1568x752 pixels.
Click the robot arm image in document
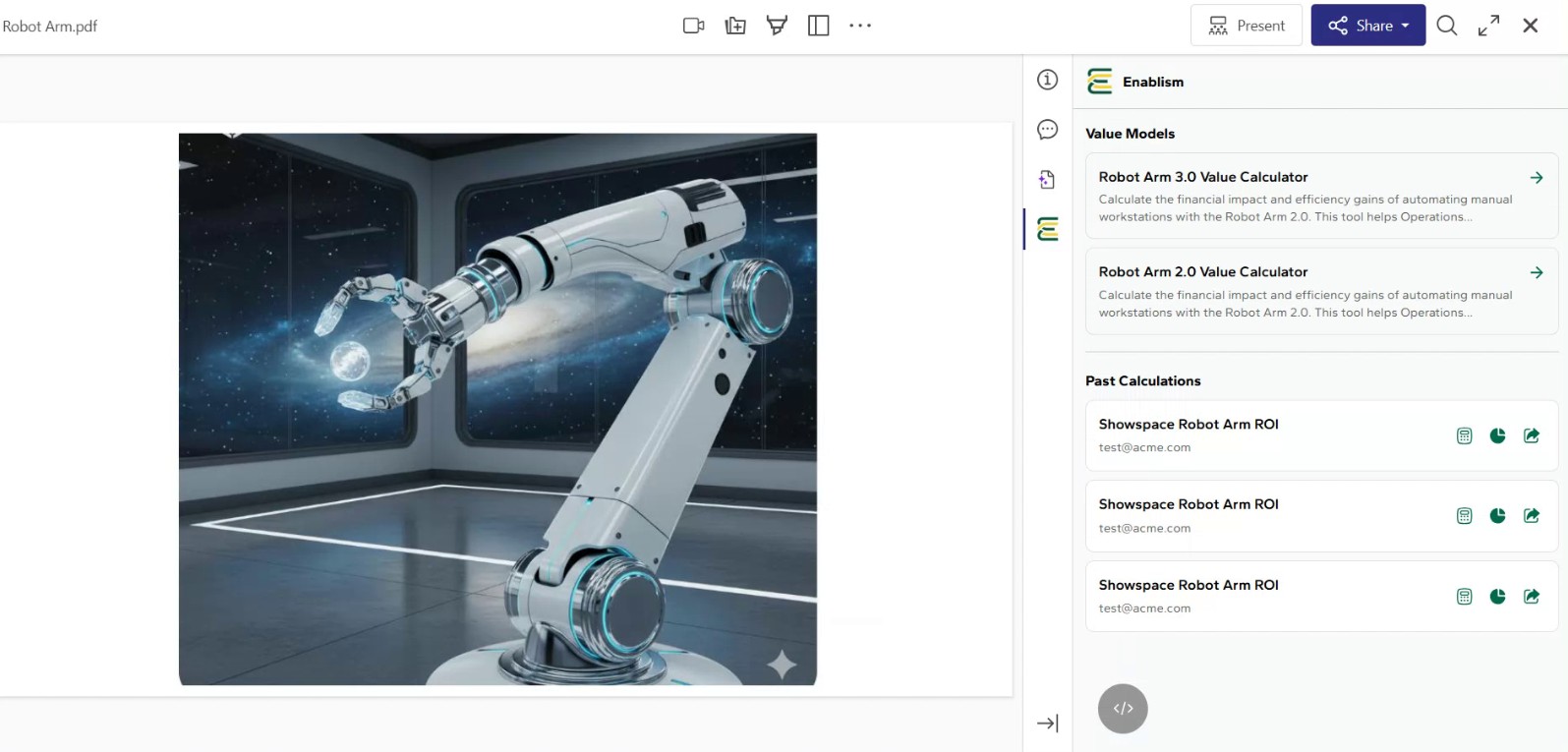(x=497, y=409)
